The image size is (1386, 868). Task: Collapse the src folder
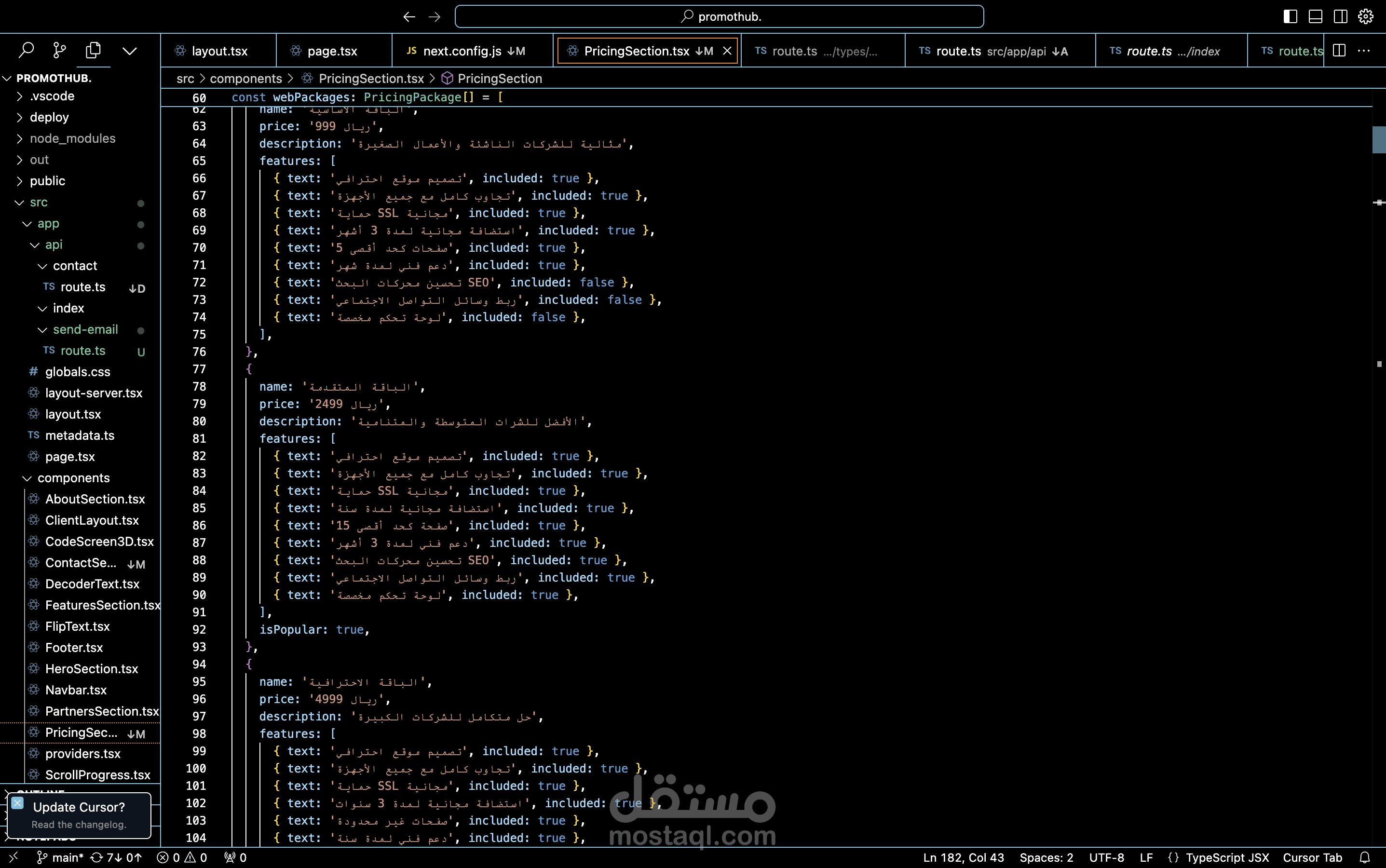click(x=39, y=202)
